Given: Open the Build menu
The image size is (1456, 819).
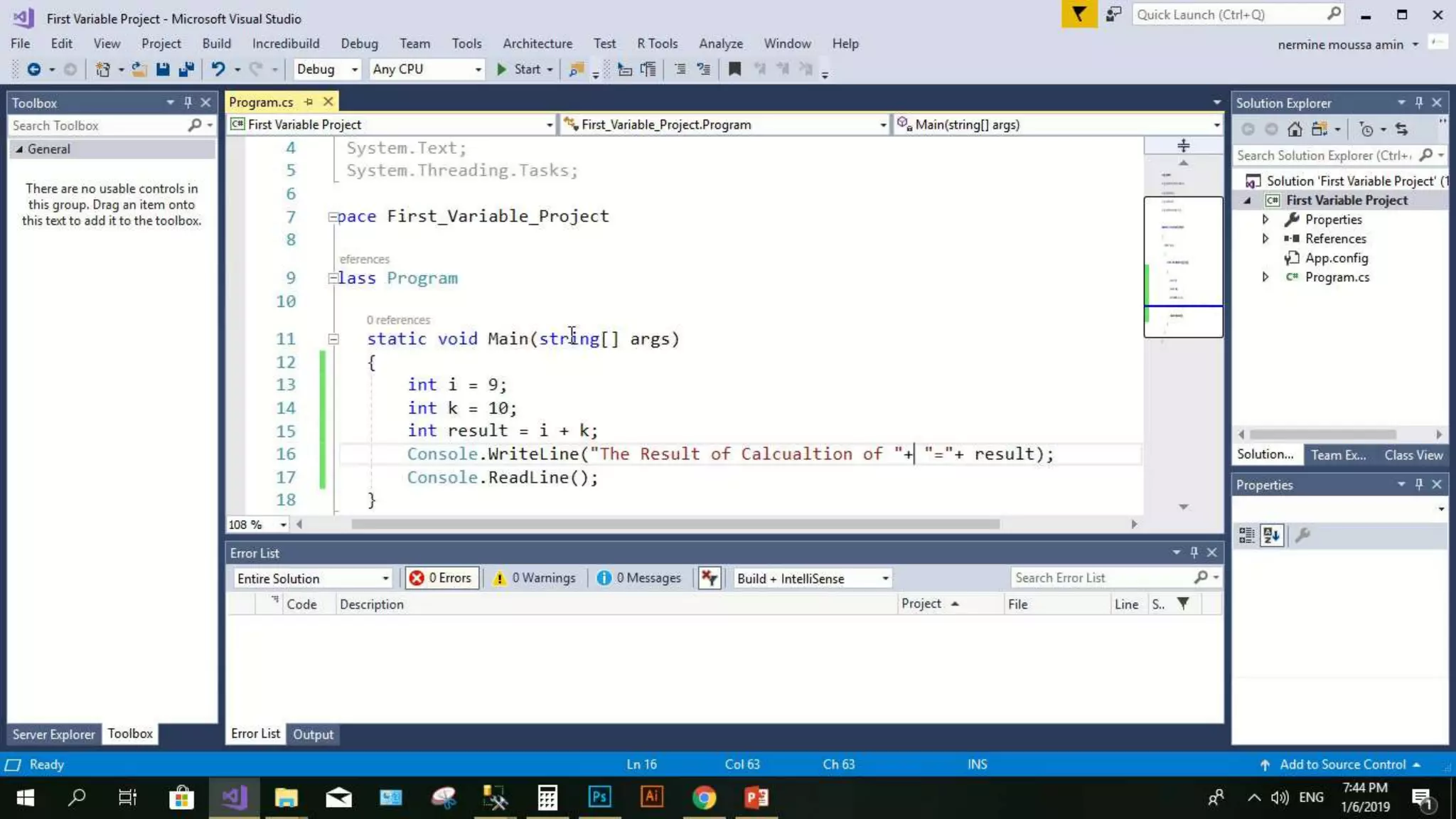Looking at the screenshot, I should tap(216, 43).
